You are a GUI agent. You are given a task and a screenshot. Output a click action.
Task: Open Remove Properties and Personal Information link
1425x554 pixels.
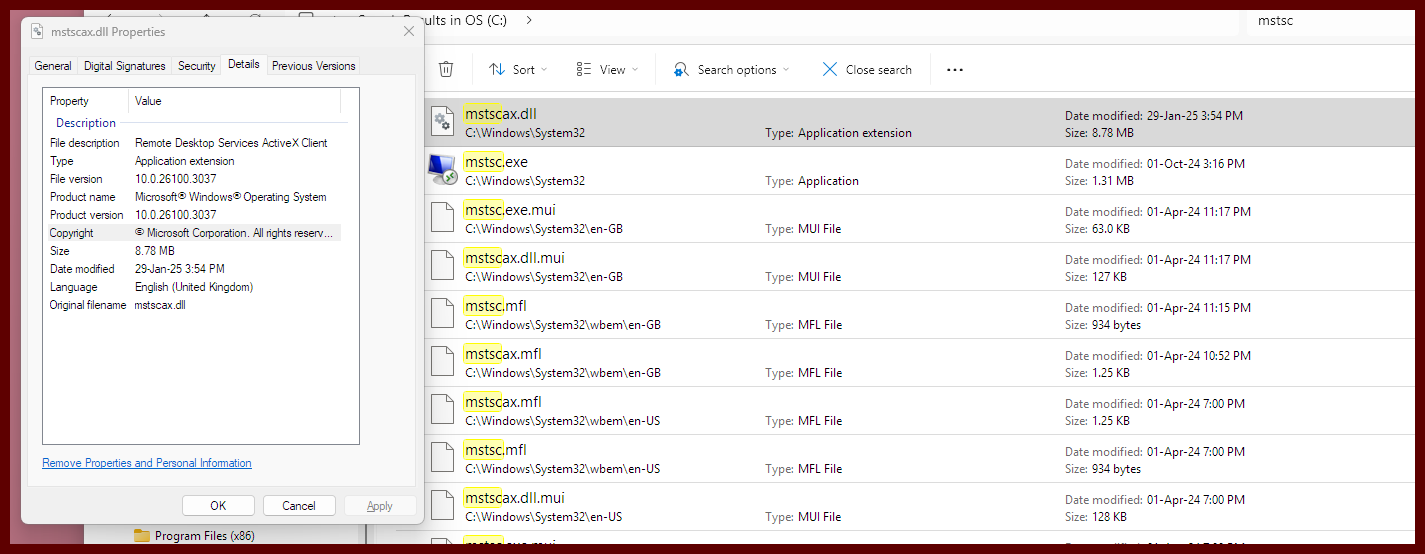coord(147,463)
